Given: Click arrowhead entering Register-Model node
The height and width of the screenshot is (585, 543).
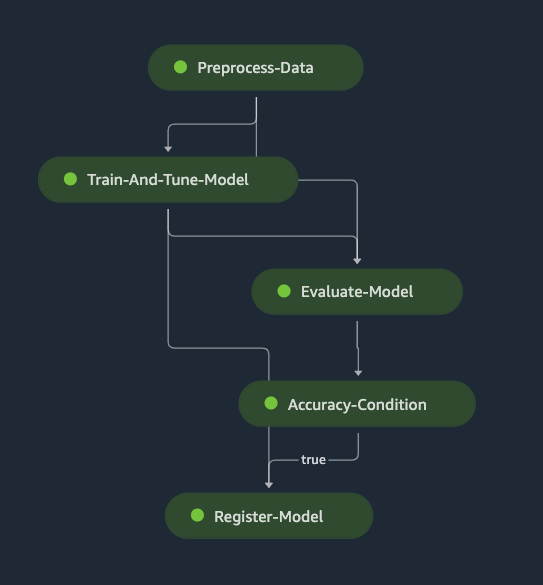Looking at the screenshot, I should pos(269,485).
